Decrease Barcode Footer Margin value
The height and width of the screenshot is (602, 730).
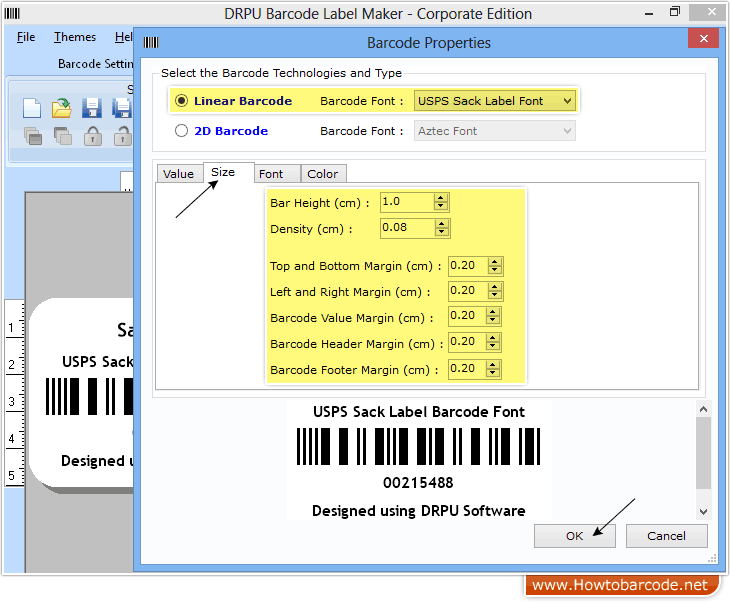click(x=493, y=374)
